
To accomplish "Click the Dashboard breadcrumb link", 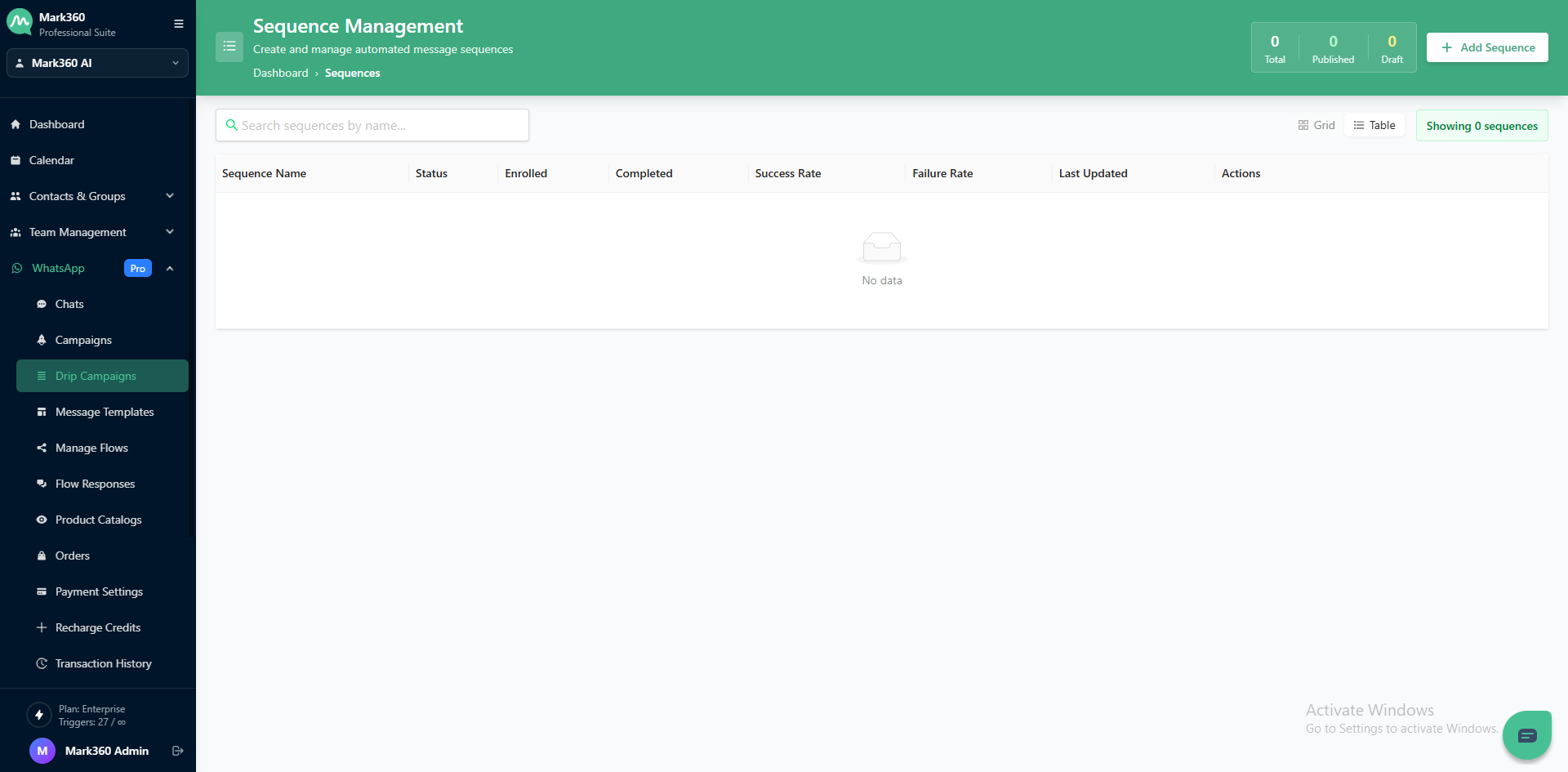I will [280, 73].
